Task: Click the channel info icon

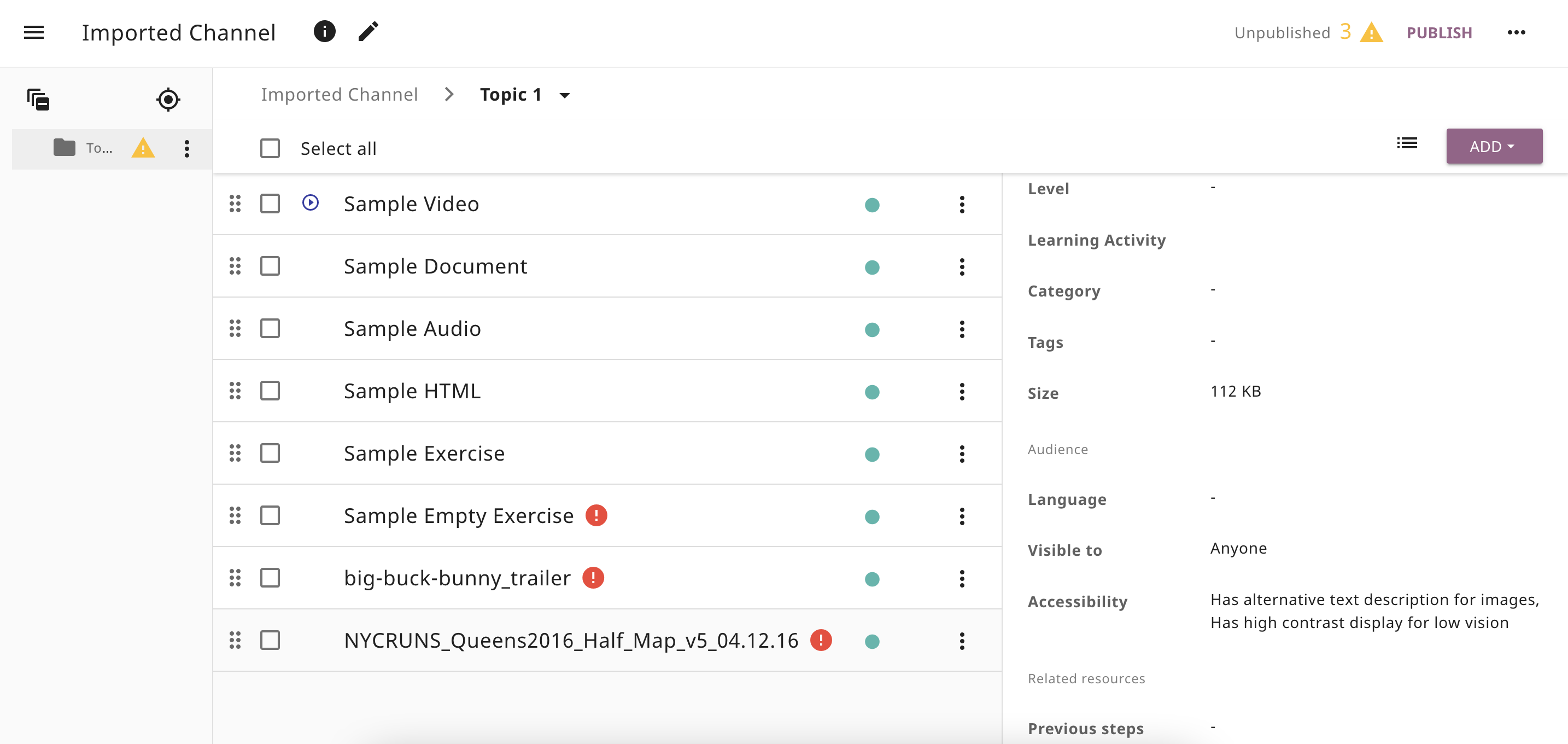Action: tap(324, 31)
